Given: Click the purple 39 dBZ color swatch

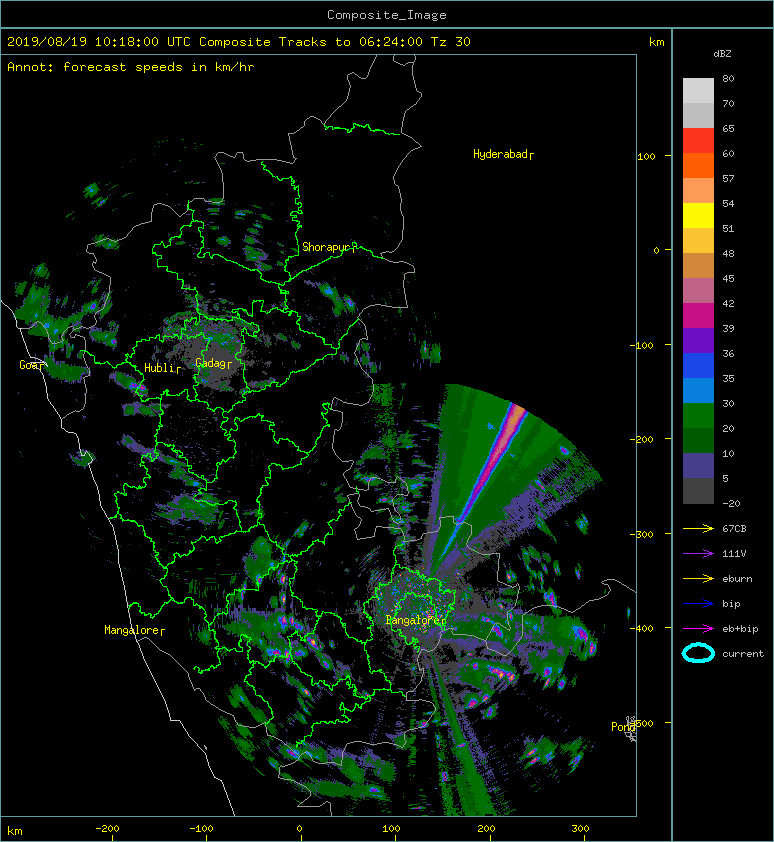Looking at the screenshot, I should (698, 340).
